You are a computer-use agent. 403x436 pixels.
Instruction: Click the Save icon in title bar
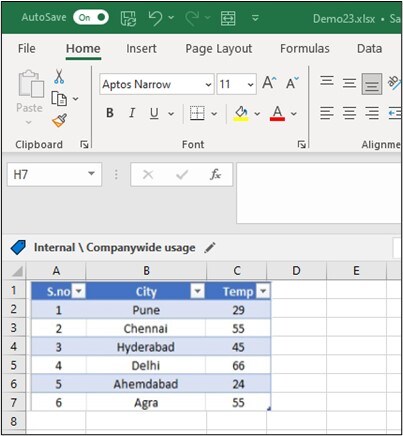(128, 18)
